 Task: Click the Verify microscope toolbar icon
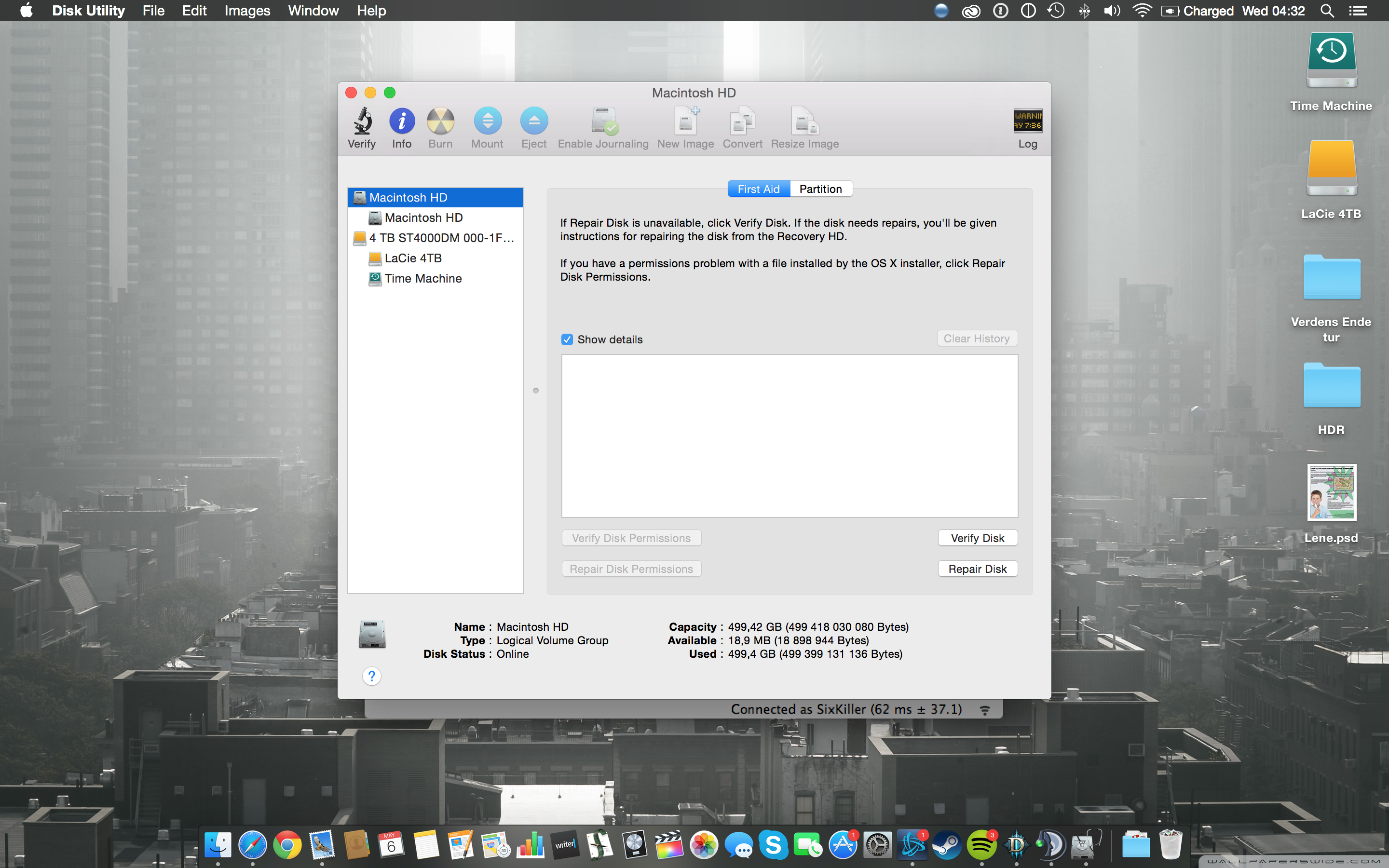362,121
